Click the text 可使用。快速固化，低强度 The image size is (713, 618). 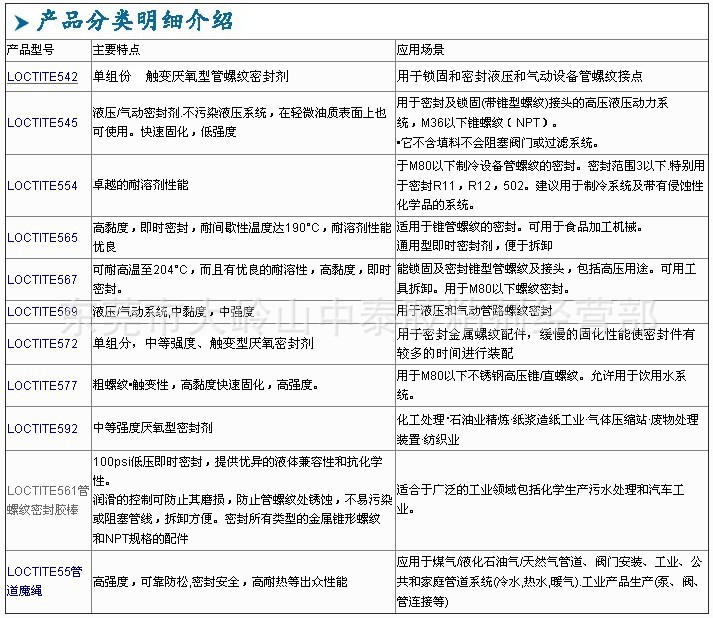point(165,132)
